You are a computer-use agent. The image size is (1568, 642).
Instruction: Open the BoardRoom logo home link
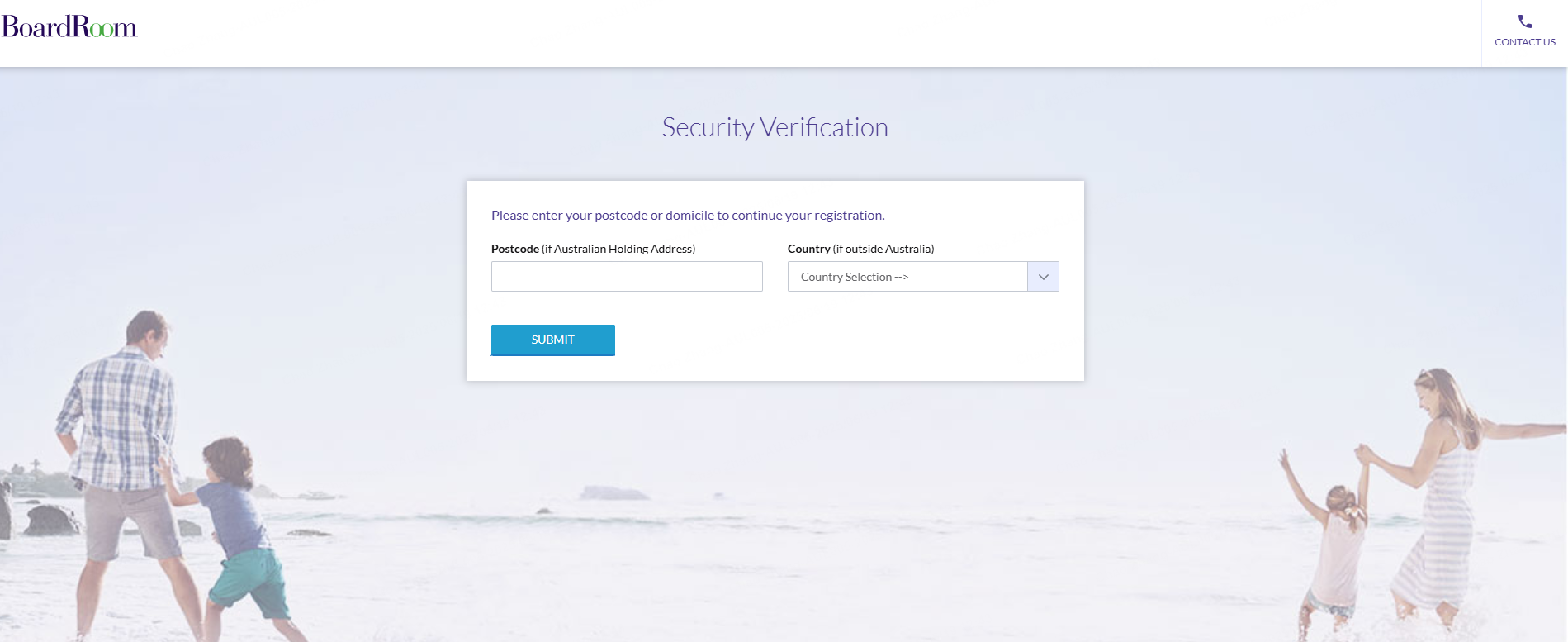[x=69, y=27]
